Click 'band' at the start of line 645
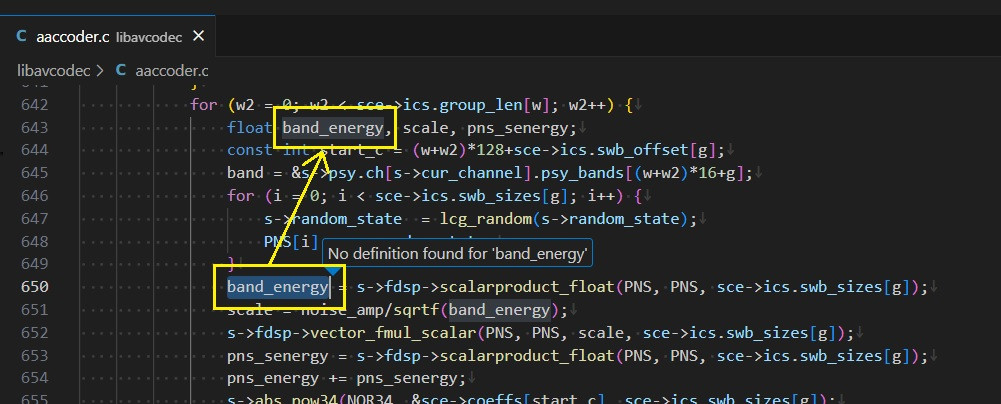Screen dimensions: 1001x404 point(245,173)
